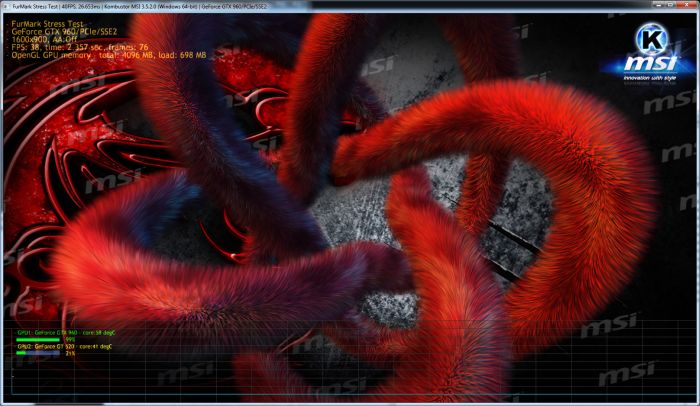Screen dimensions: 700x406
Task: Click the window title bar text
Action: point(140,6)
